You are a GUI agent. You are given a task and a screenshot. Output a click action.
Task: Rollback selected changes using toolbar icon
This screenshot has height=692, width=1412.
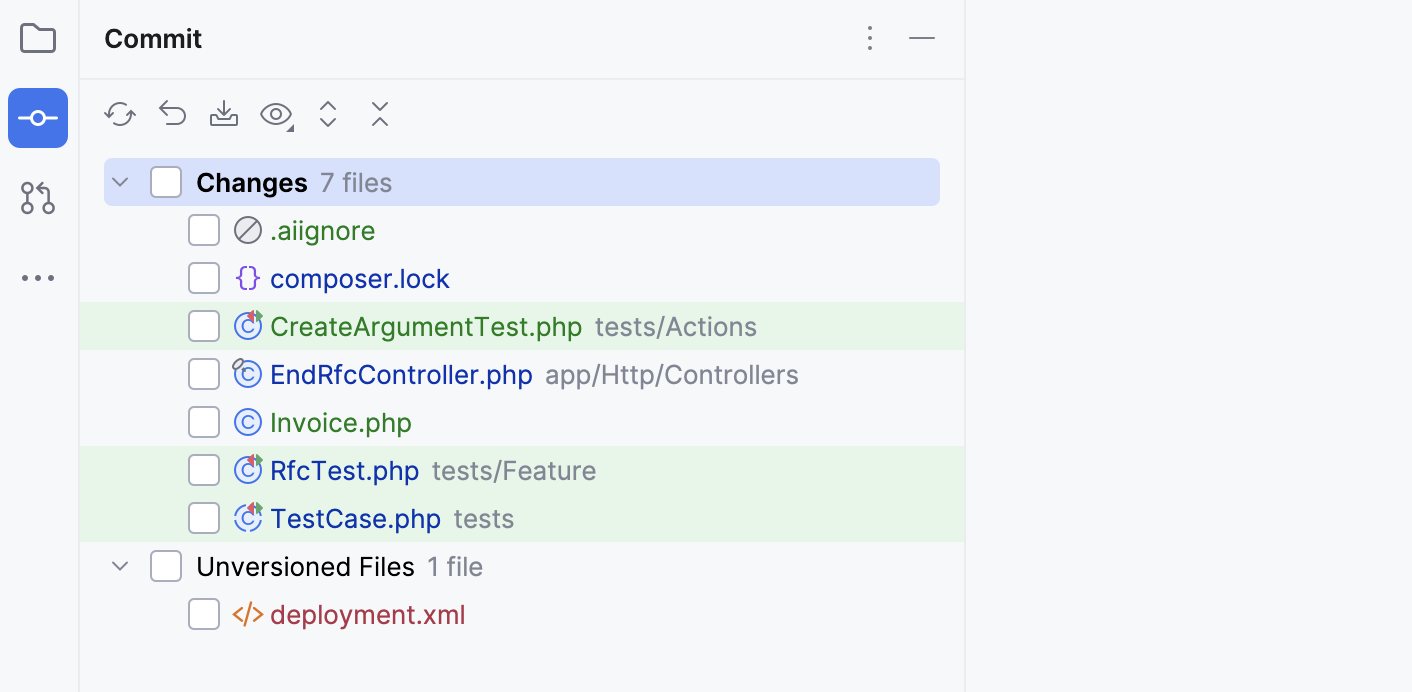pyautogui.click(x=172, y=114)
